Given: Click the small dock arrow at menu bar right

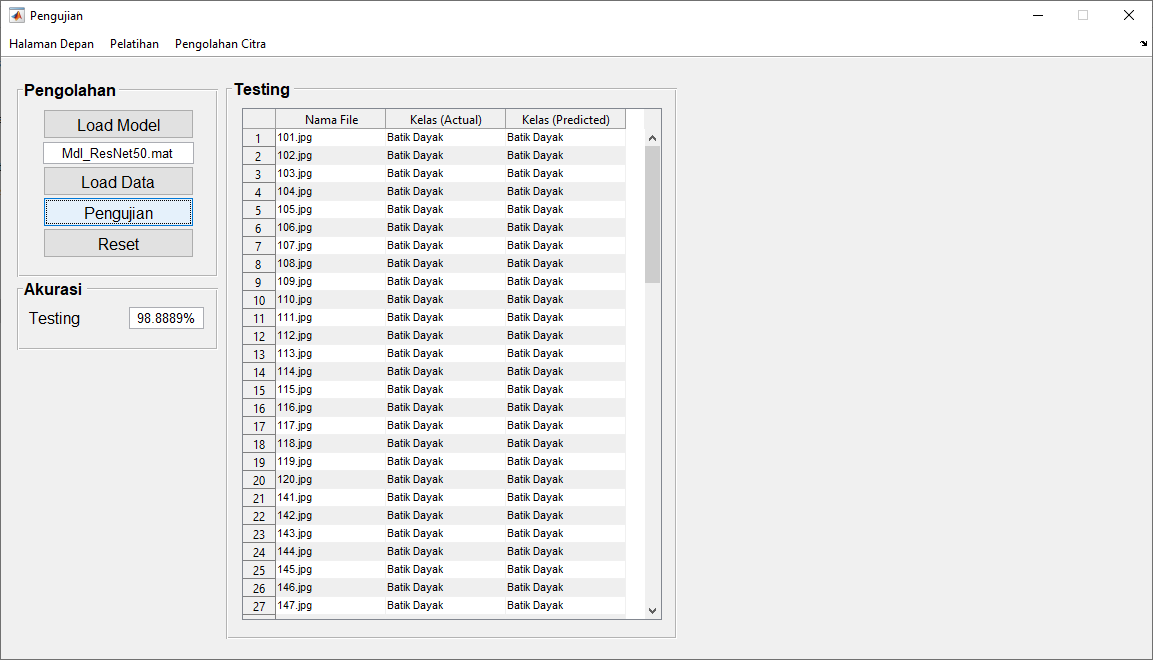Looking at the screenshot, I should click(x=1143, y=44).
